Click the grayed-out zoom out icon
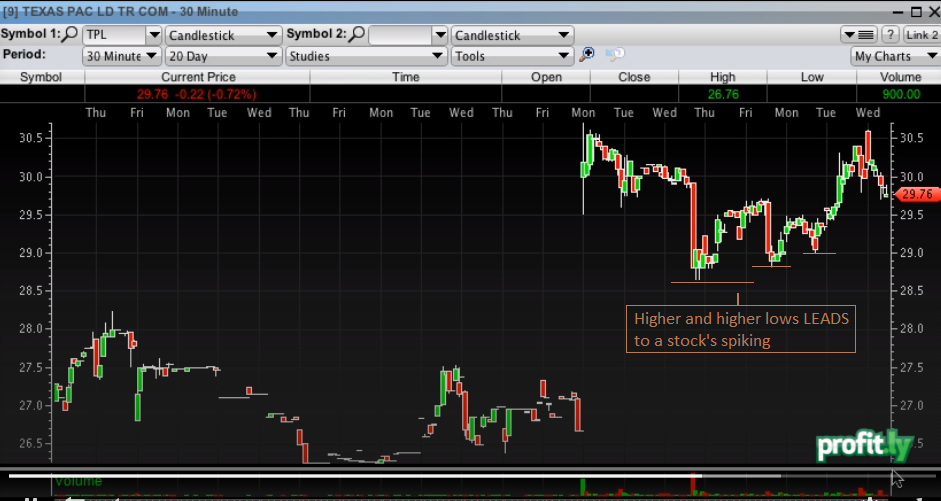This screenshot has width=941, height=501. point(615,55)
